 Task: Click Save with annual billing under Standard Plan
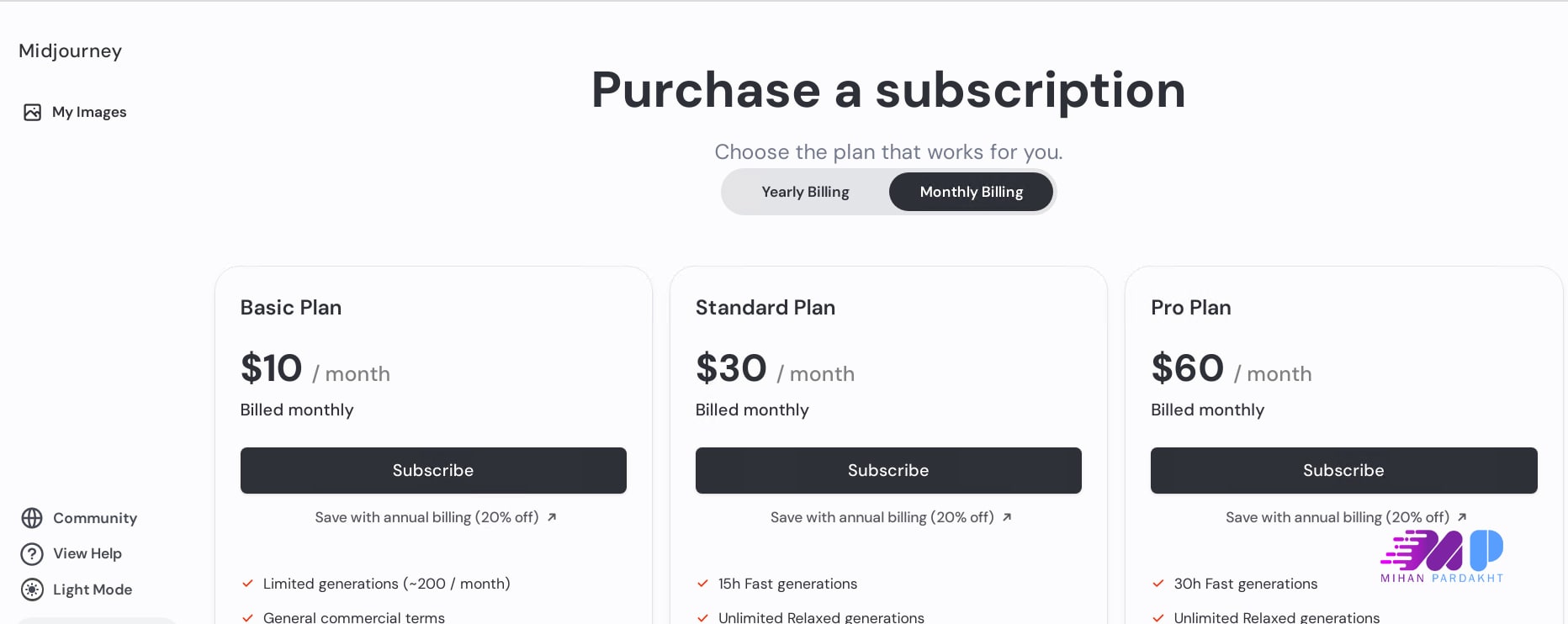point(882,517)
